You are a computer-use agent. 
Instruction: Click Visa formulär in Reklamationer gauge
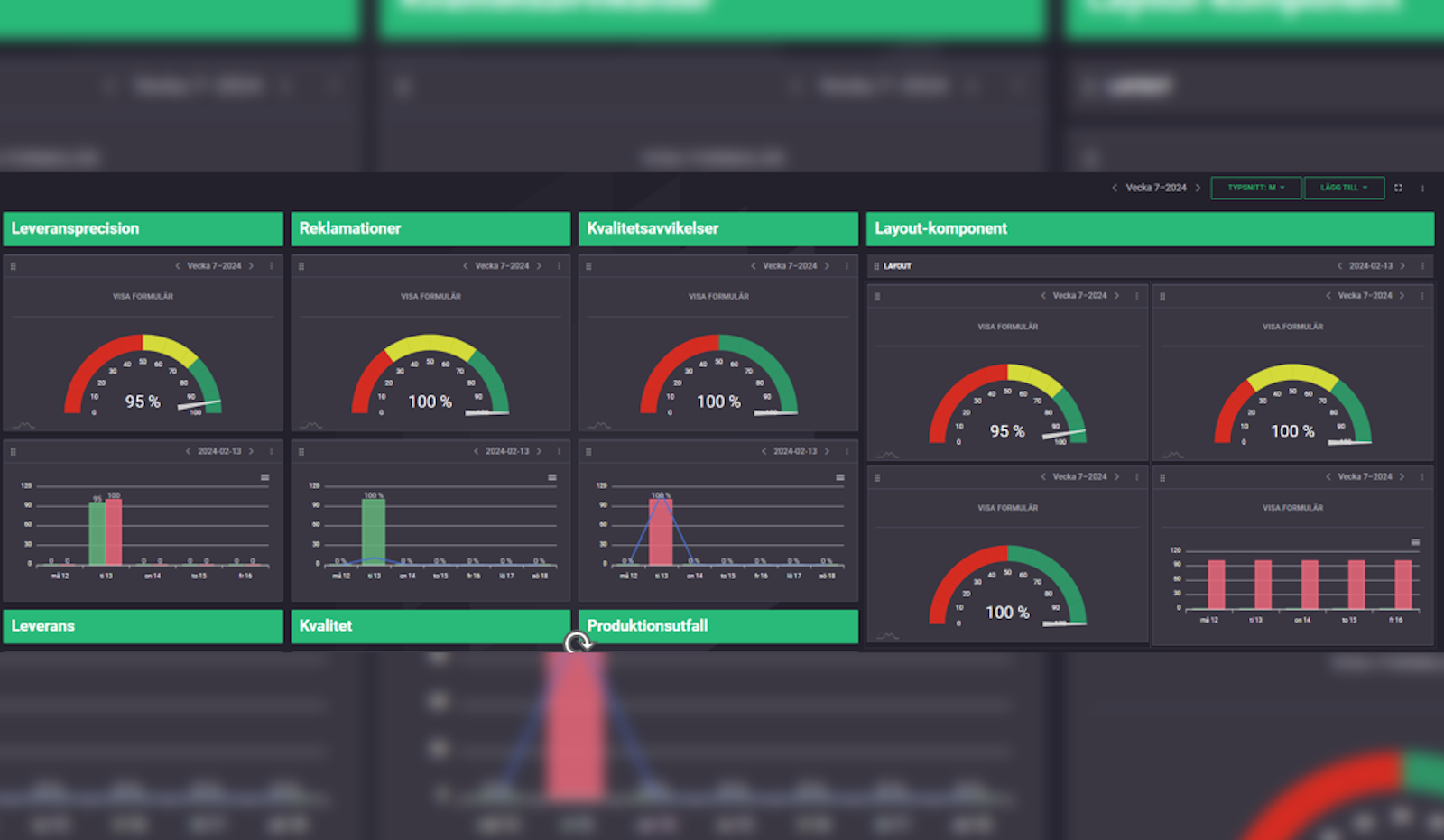[430, 296]
